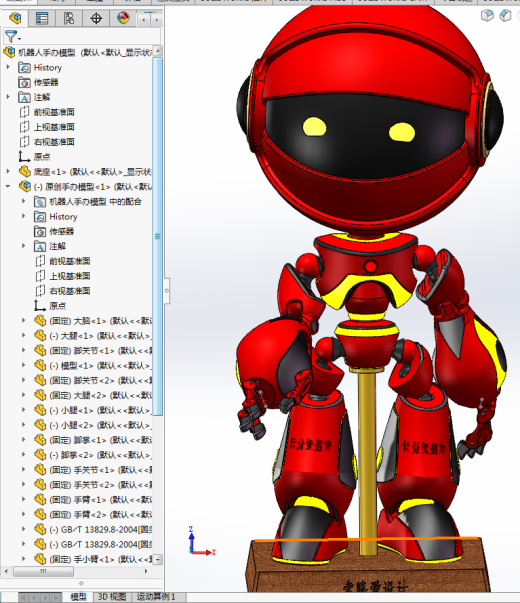Screen dimensions: 520x603
Task: Switch to the PropertyManager tab icon
Action: pyautogui.click(x=42, y=18)
